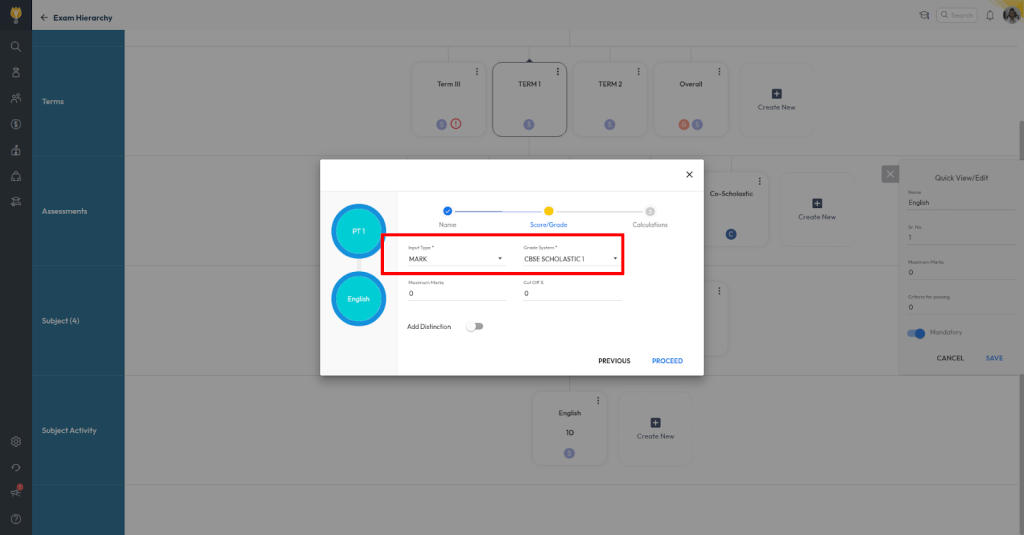Enable the Add Distinction toggle
1024x535 pixels.
pos(474,327)
